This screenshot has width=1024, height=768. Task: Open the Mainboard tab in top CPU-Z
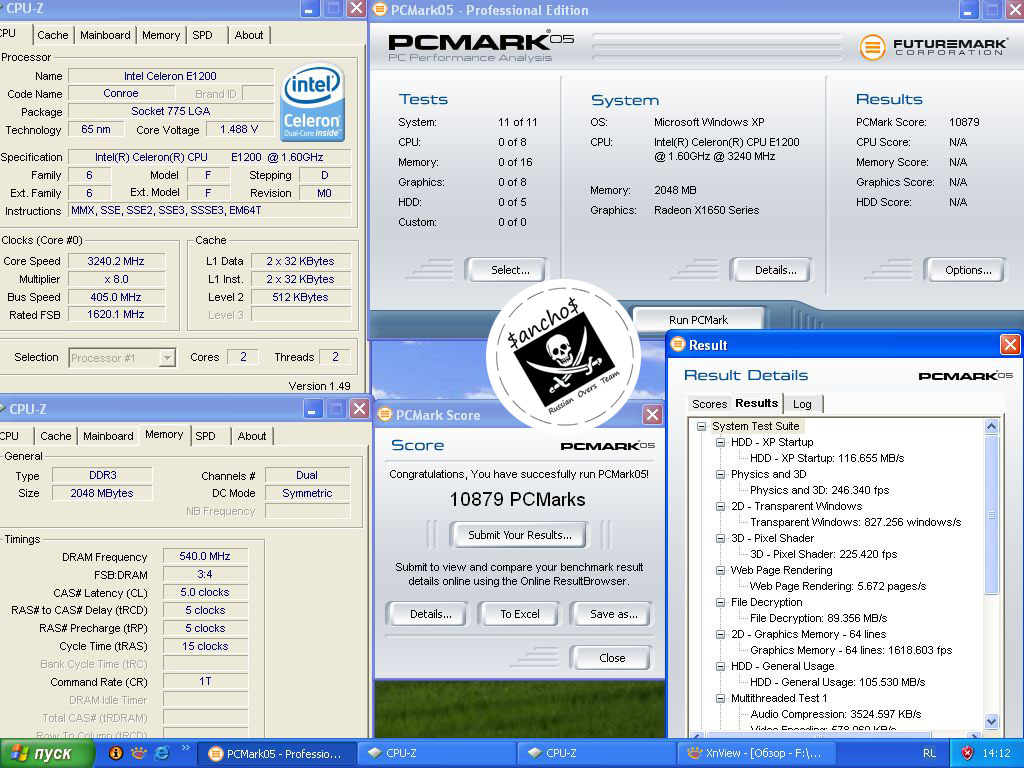105,35
